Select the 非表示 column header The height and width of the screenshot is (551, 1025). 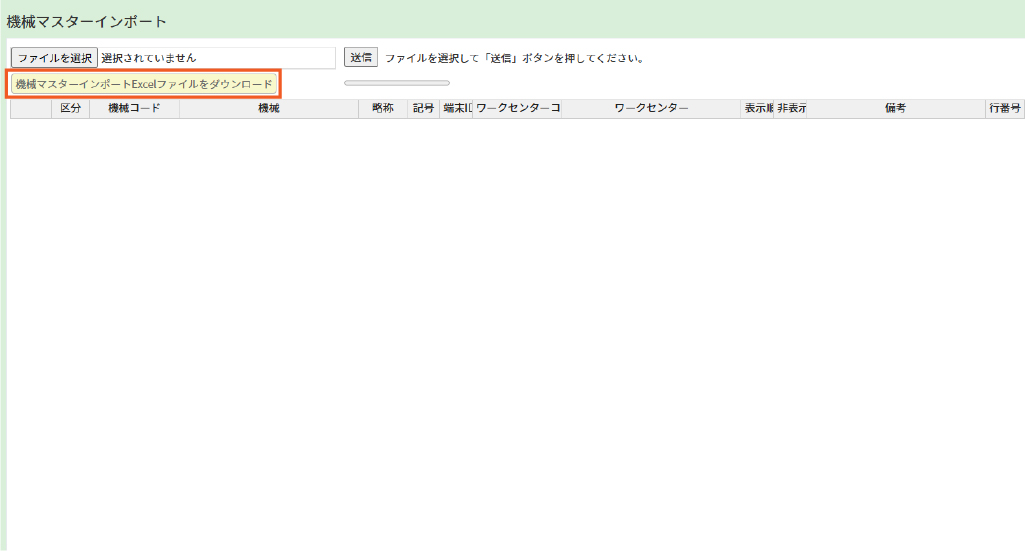point(791,108)
